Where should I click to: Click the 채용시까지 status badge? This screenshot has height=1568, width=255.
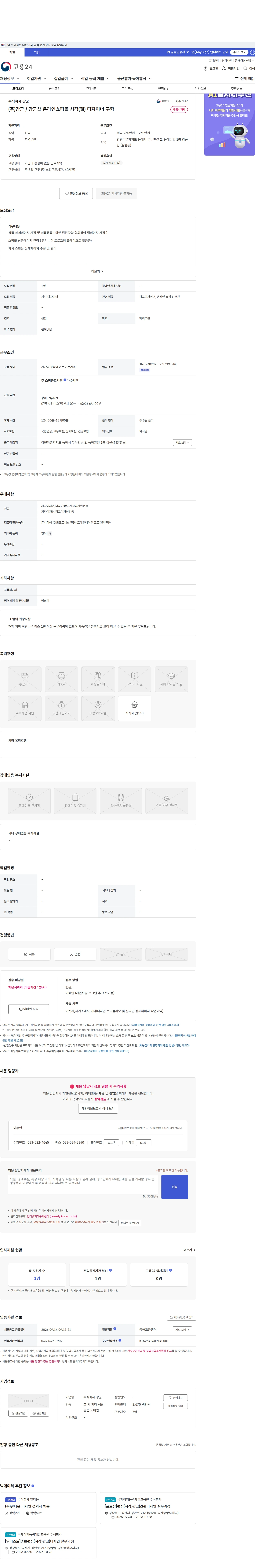coord(179,110)
